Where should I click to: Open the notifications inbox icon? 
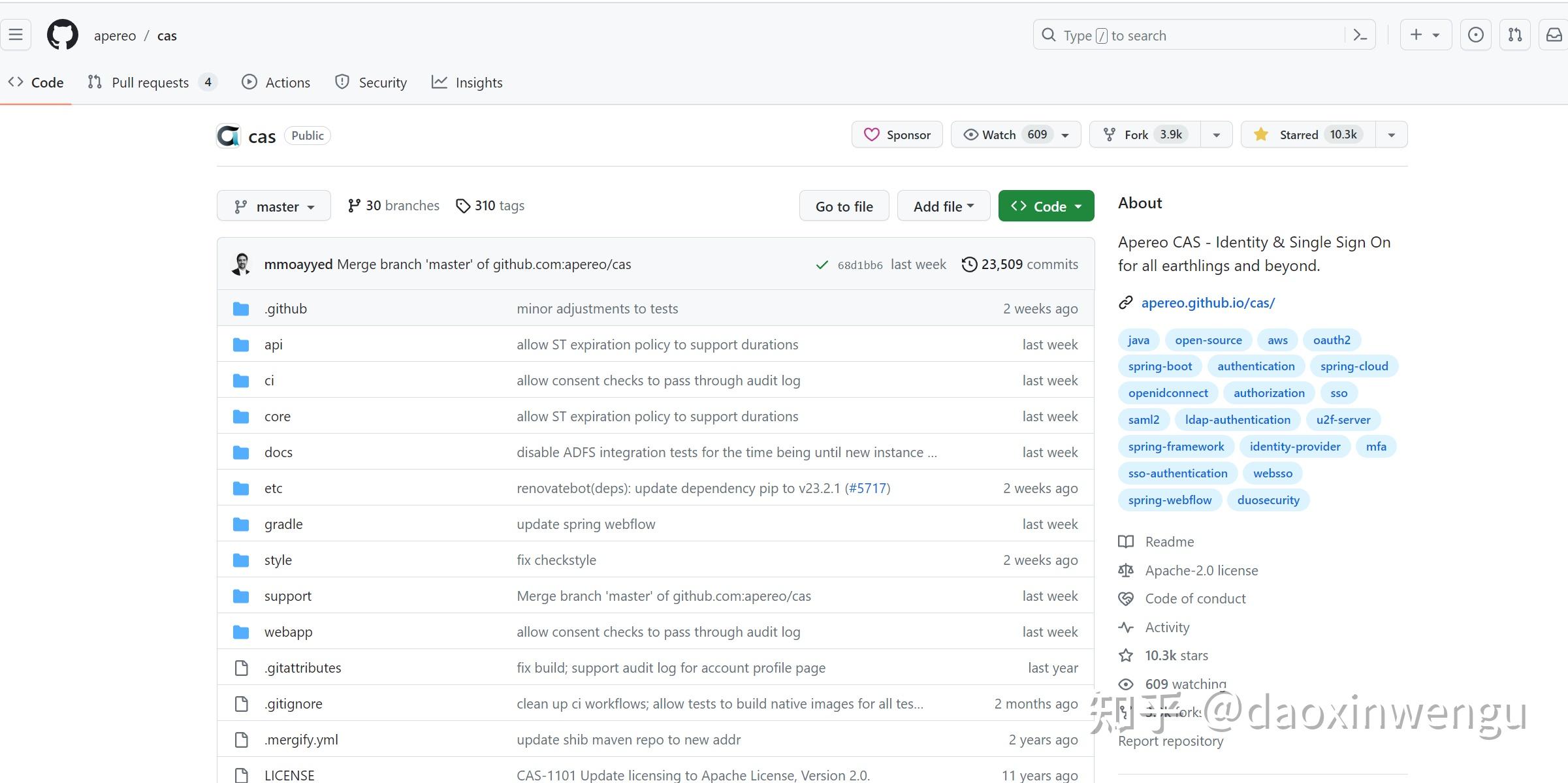pos(1554,35)
